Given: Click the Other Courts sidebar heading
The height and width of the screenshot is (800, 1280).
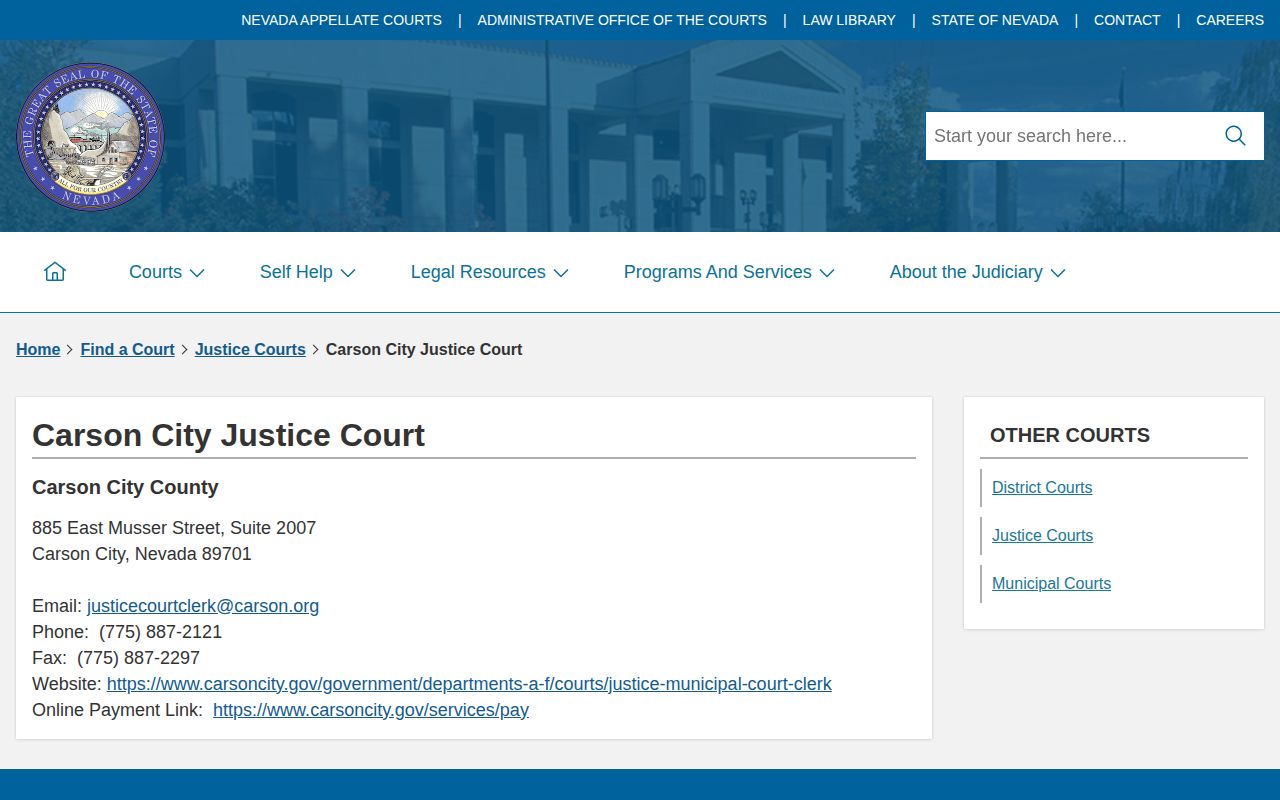Looking at the screenshot, I should click(x=1070, y=435).
